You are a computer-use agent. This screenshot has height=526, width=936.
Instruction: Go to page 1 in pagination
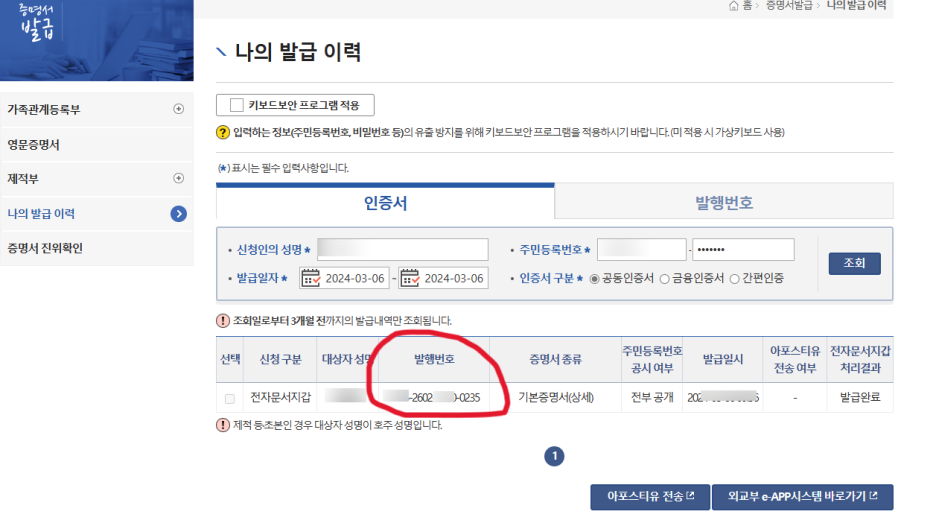click(554, 457)
